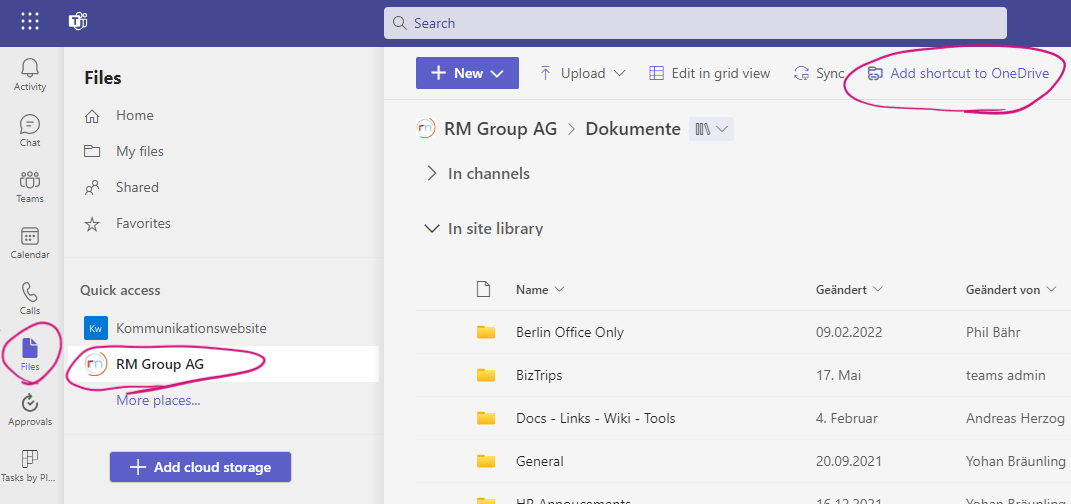The width and height of the screenshot is (1071, 504).
Task: Click the More places... link
Action: (158, 400)
